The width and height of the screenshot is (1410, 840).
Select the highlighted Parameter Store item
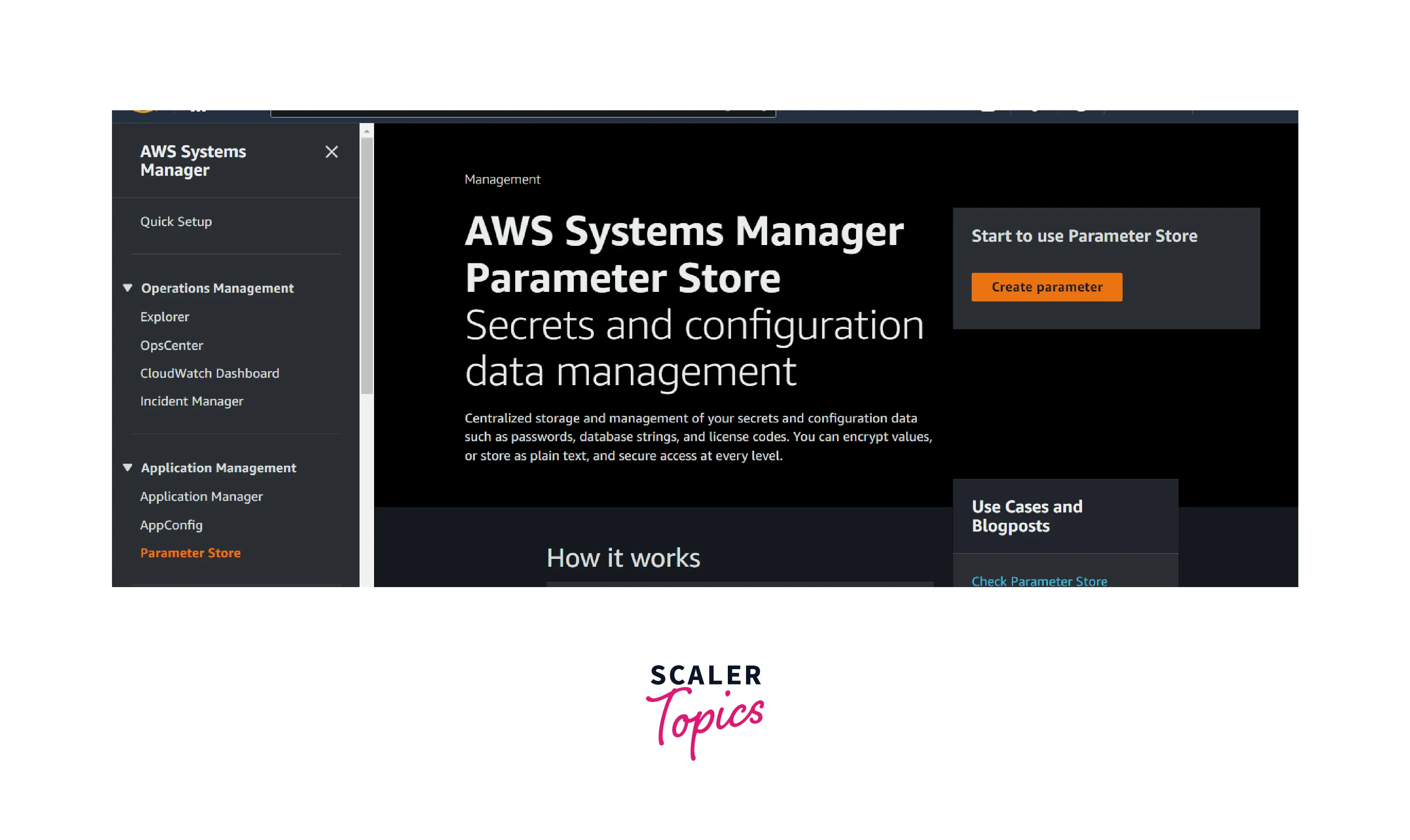pos(190,553)
